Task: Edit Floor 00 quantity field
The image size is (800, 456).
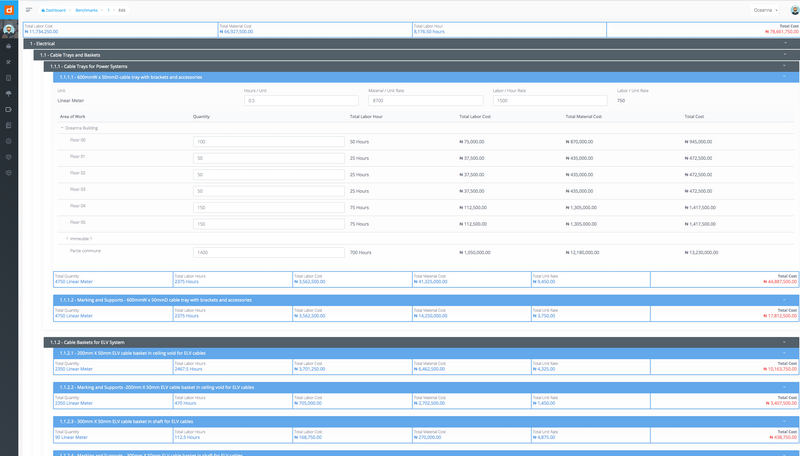Action: click(269, 142)
